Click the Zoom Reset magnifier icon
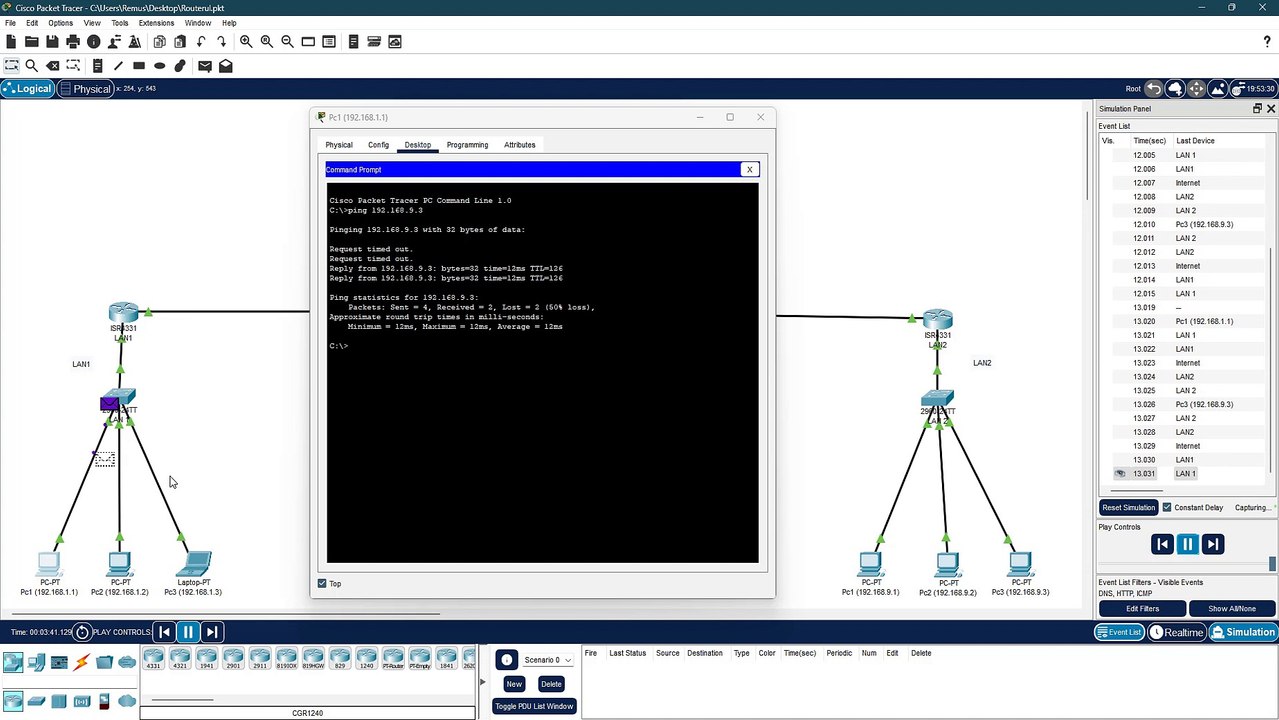Viewport: 1279px width, 720px height. click(x=267, y=42)
